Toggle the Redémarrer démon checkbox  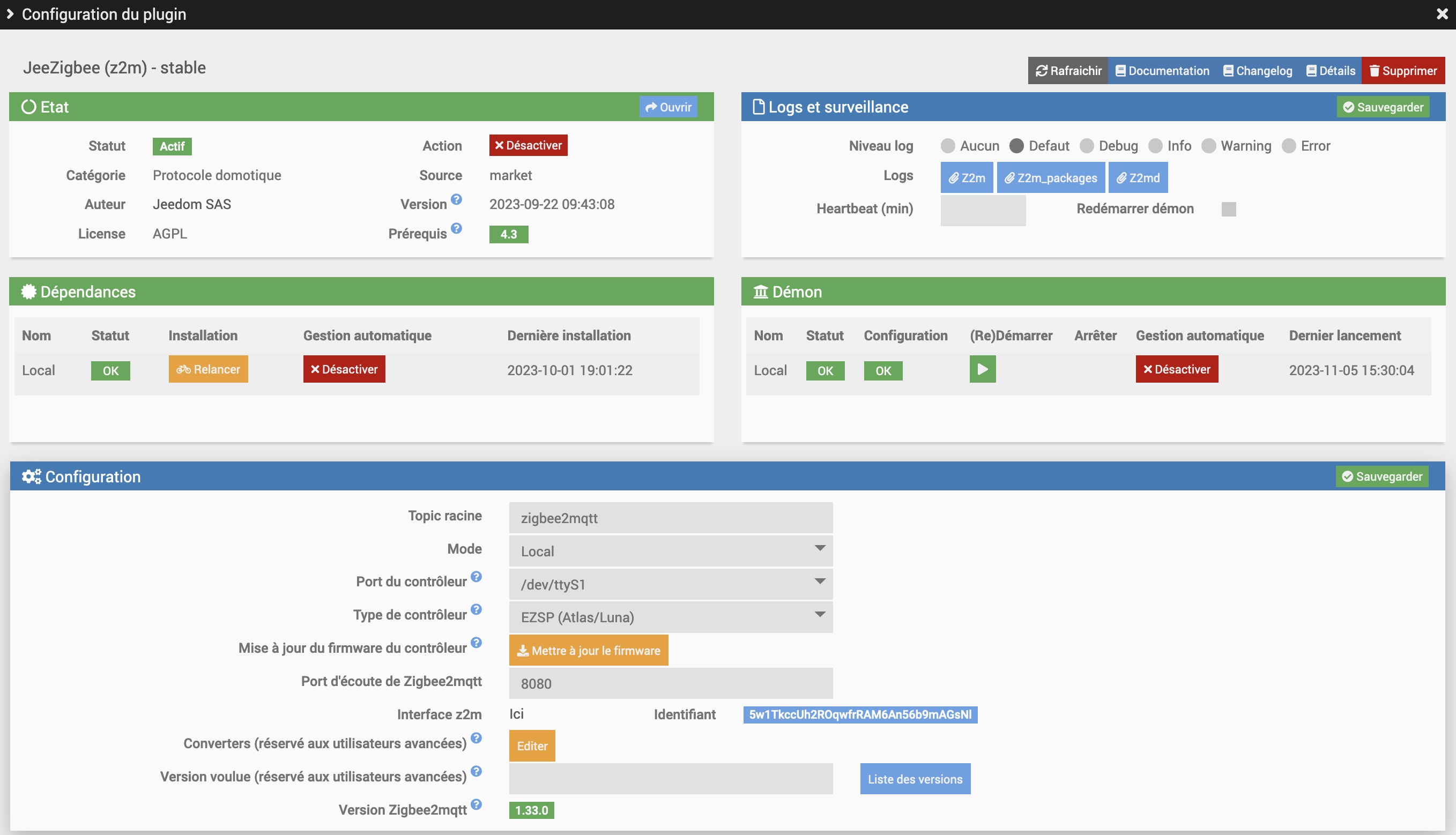tap(1228, 210)
